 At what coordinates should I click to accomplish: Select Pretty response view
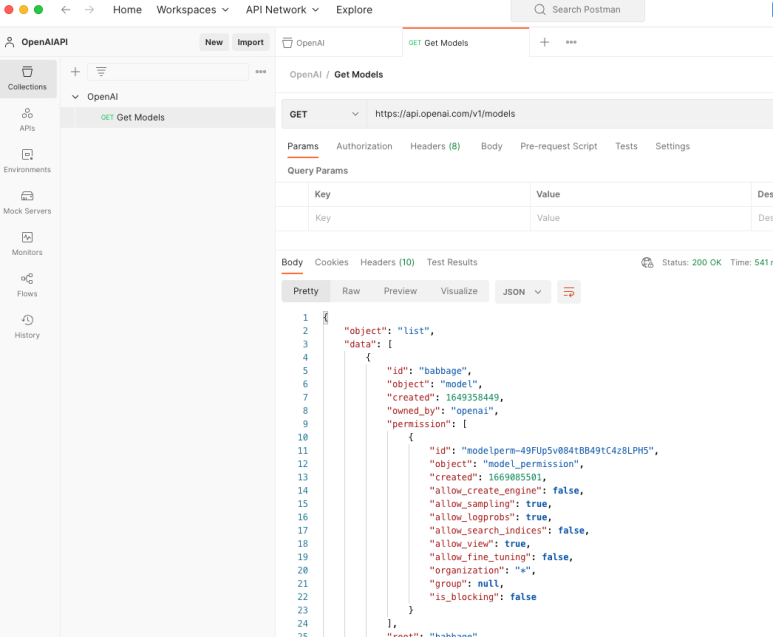pyautogui.click(x=306, y=291)
